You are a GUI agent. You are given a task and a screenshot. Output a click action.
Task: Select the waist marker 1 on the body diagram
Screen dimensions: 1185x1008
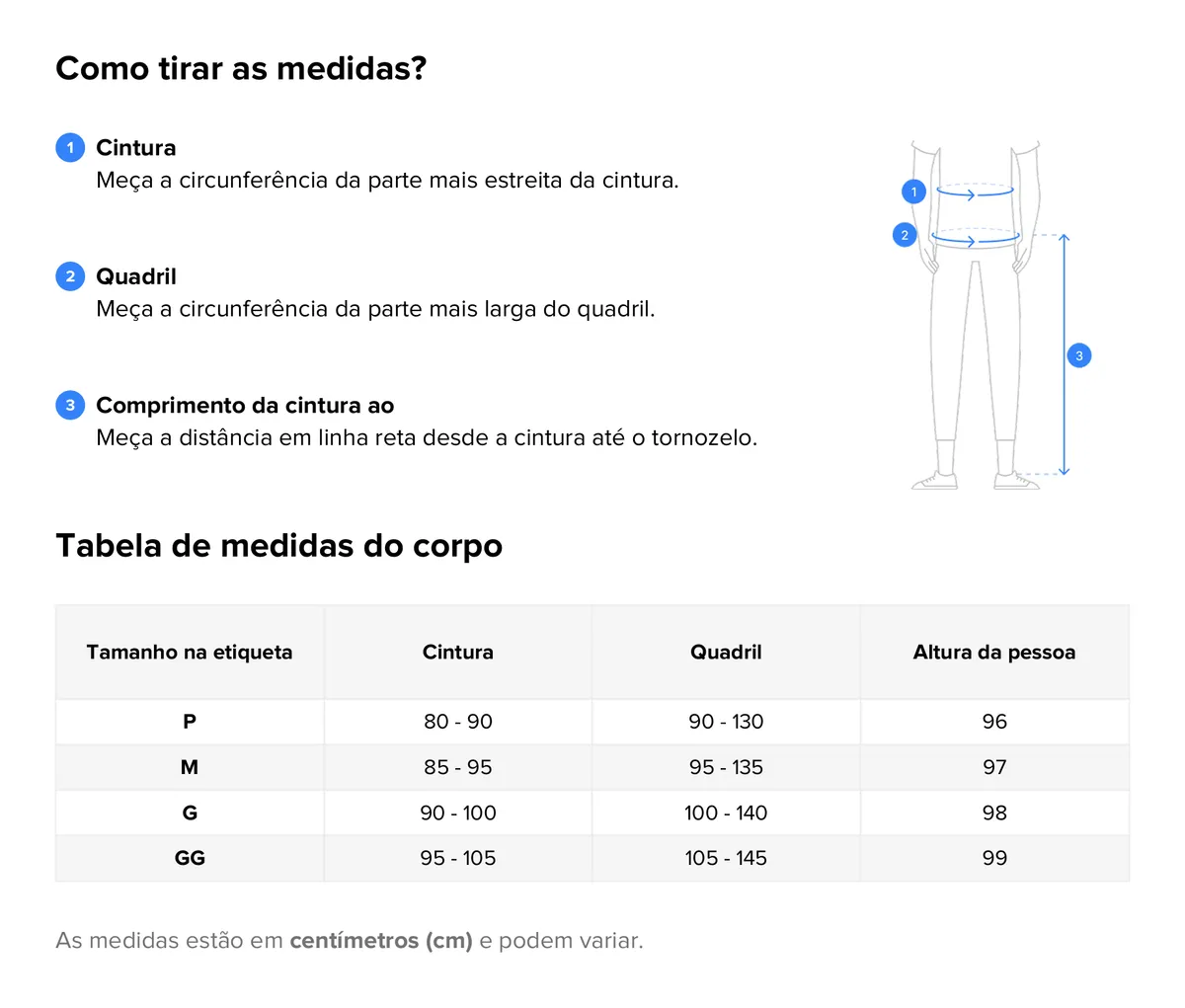(913, 192)
